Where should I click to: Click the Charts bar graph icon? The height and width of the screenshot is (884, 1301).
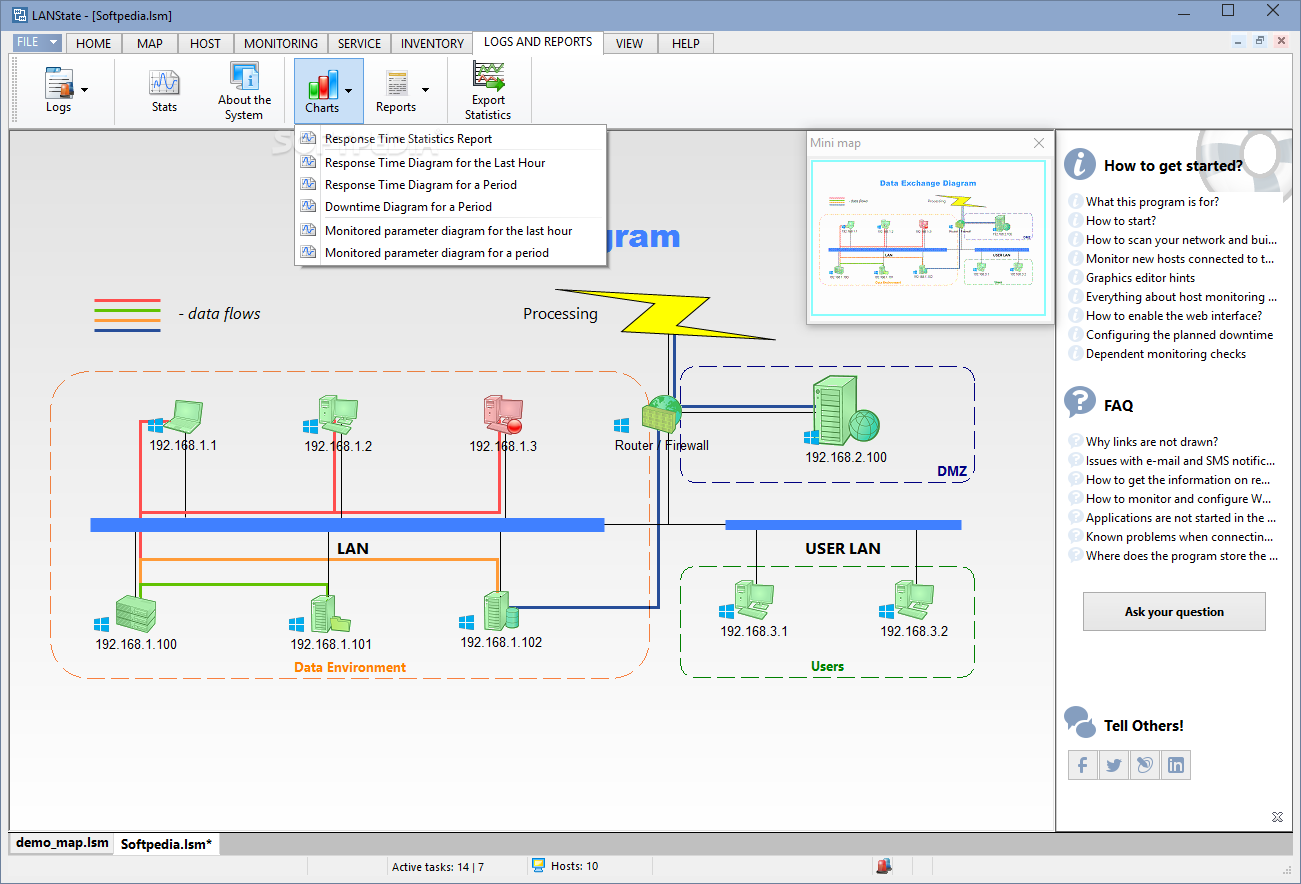(322, 83)
